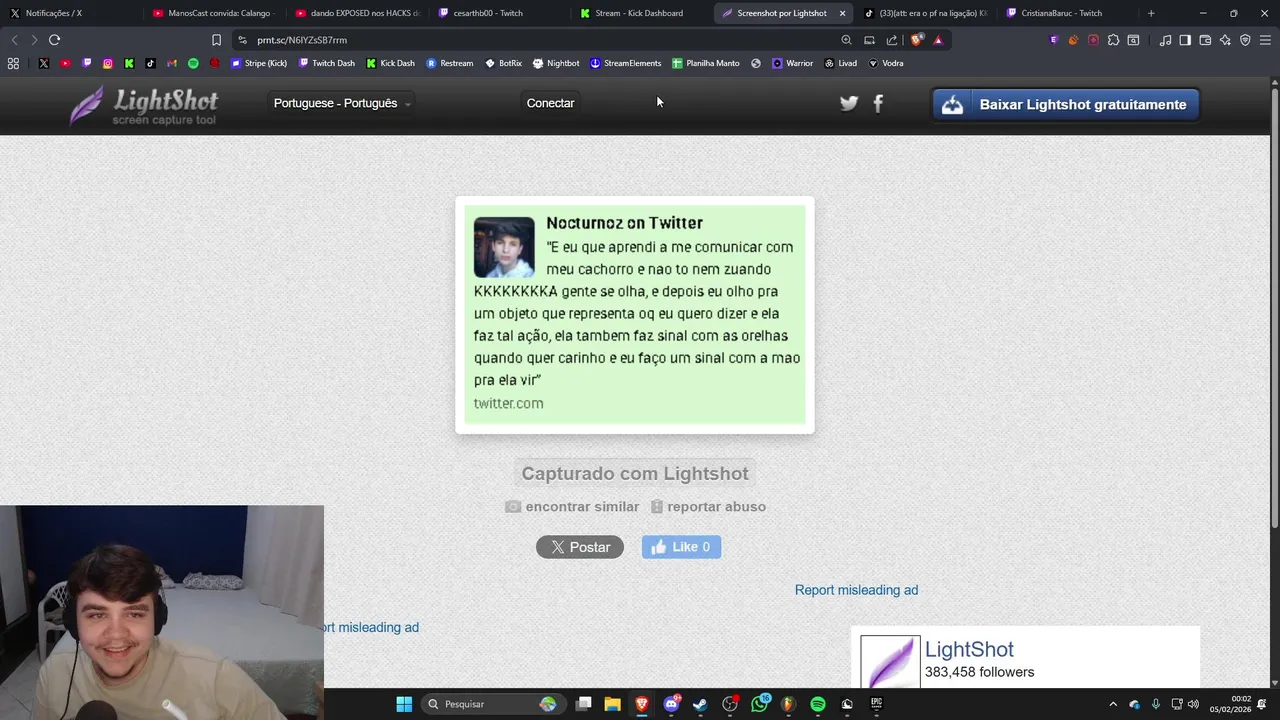Click Report misleading ad above the LightShot followers box
Image resolution: width=1280 pixels, height=720 pixels.
tap(856, 590)
